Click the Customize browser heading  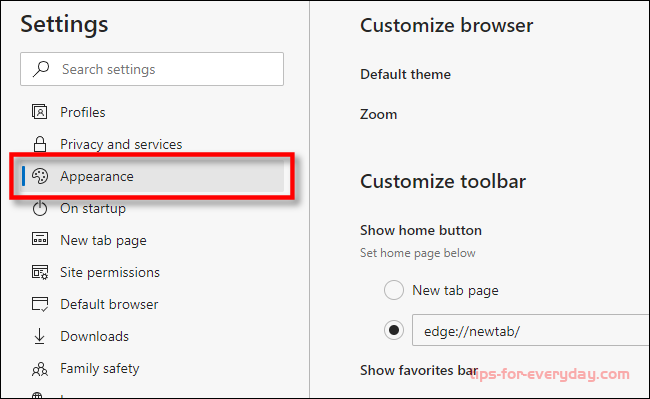pyautogui.click(x=446, y=26)
